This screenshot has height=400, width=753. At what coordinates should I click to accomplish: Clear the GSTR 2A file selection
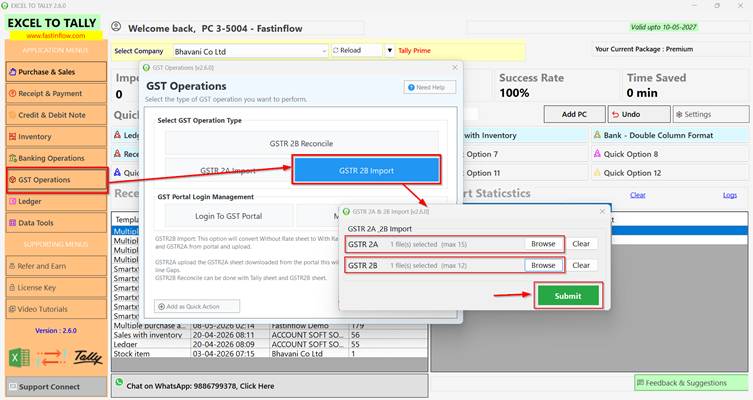click(x=581, y=244)
